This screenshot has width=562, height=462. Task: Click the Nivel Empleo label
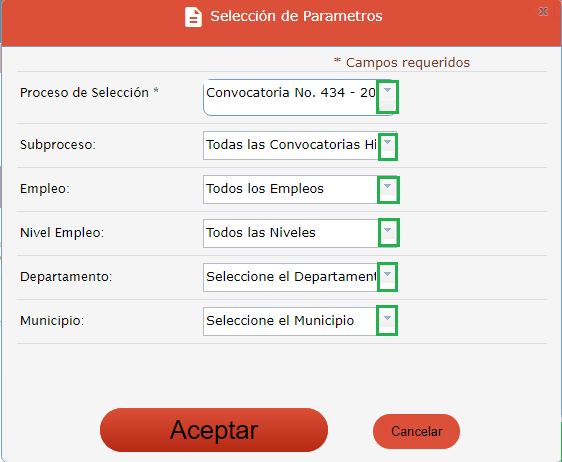point(62,233)
